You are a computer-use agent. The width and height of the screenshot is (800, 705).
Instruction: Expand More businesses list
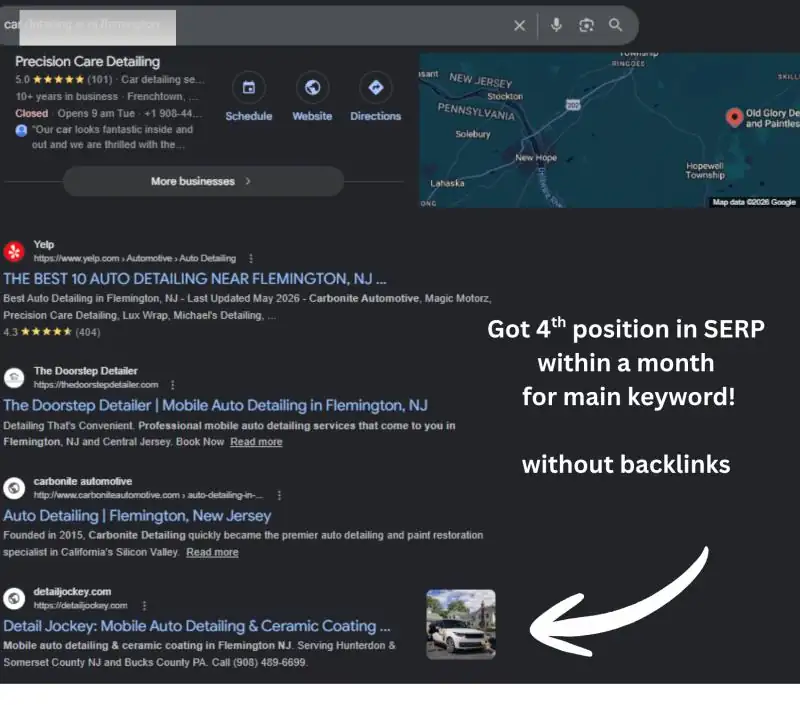click(x=203, y=181)
